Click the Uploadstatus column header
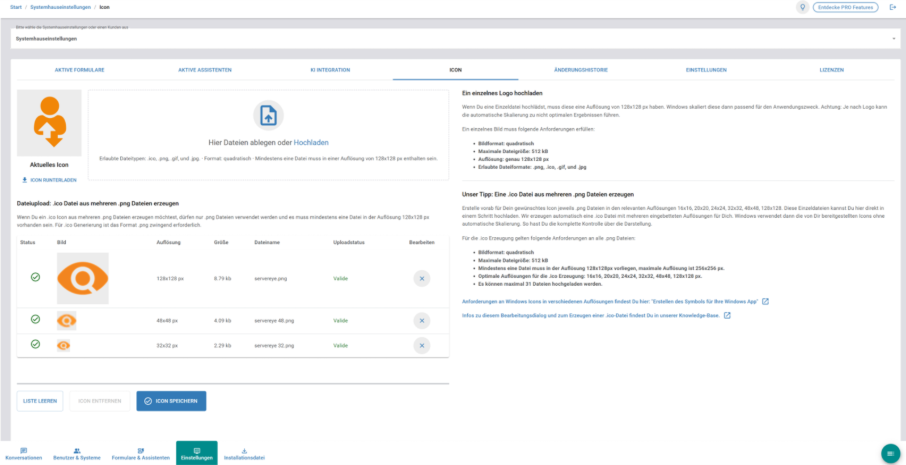The image size is (906, 465). (347, 243)
